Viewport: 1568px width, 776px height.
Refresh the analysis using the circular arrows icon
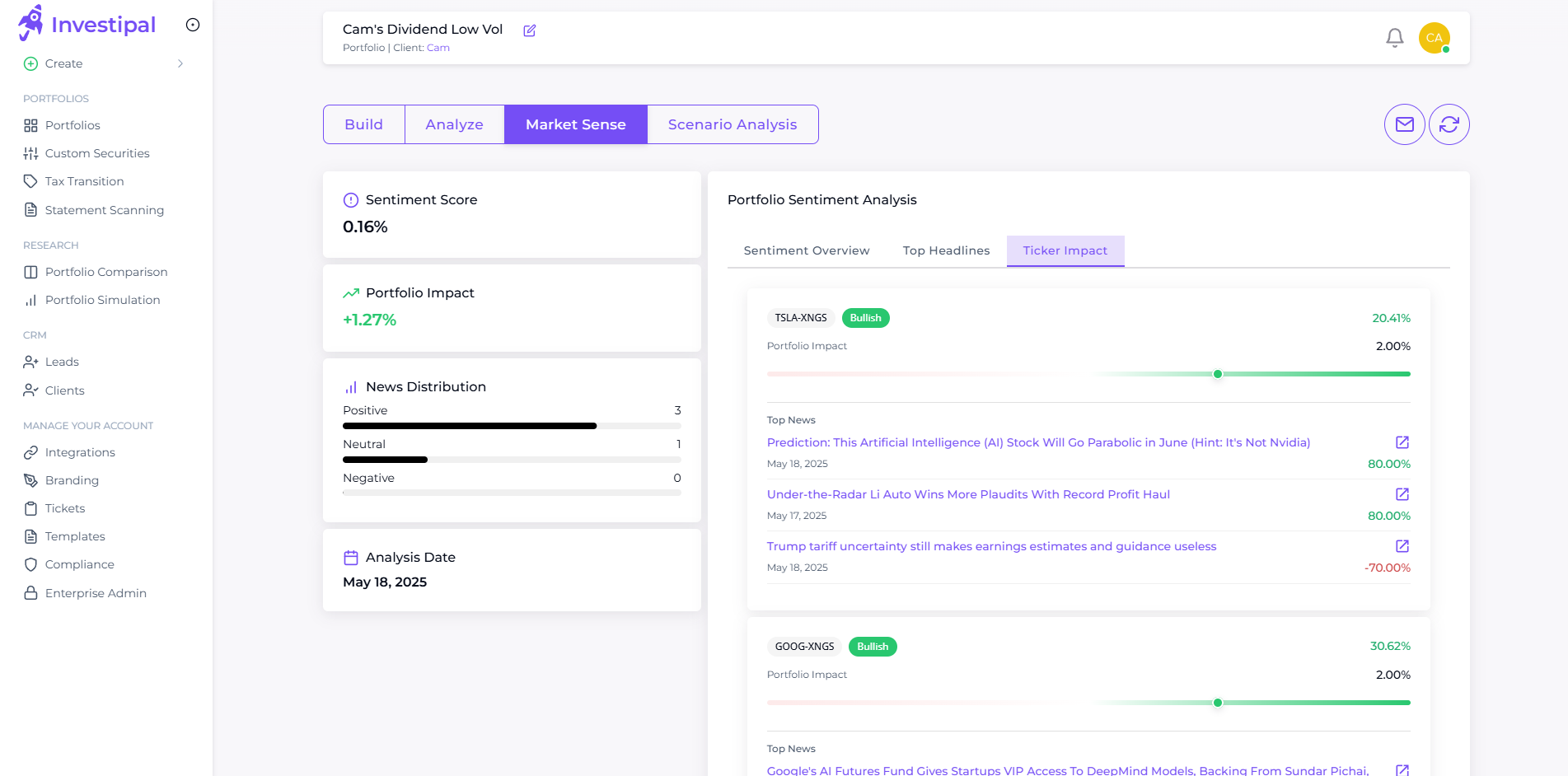coord(1449,124)
